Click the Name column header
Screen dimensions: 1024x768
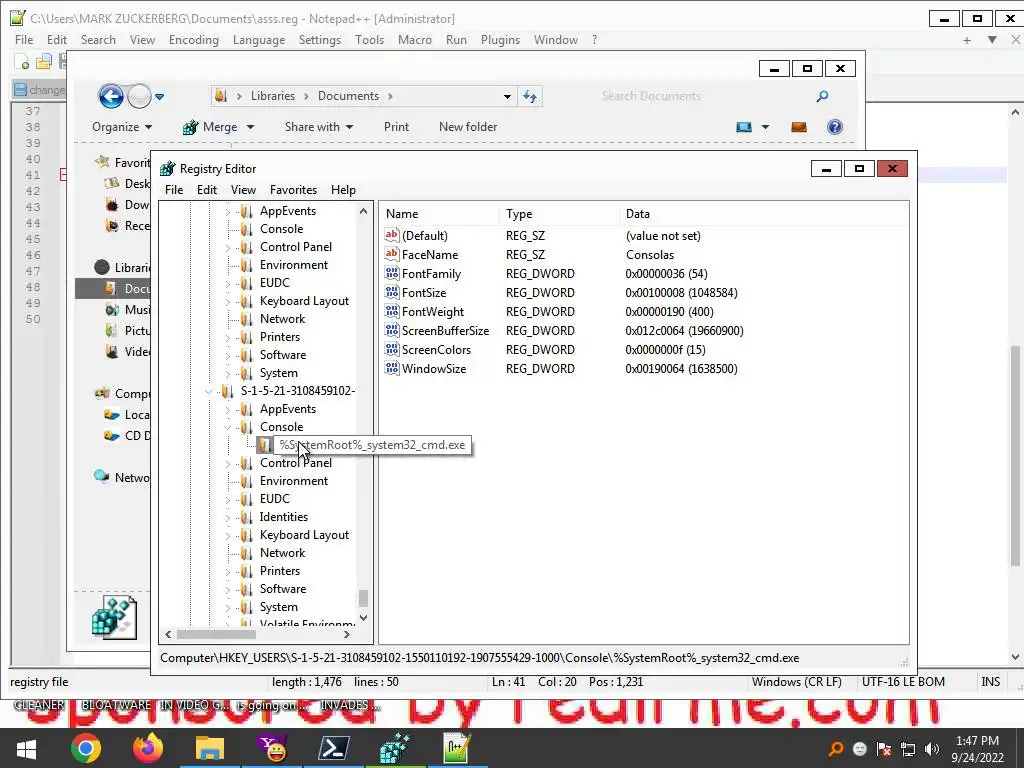click(440, 214)
